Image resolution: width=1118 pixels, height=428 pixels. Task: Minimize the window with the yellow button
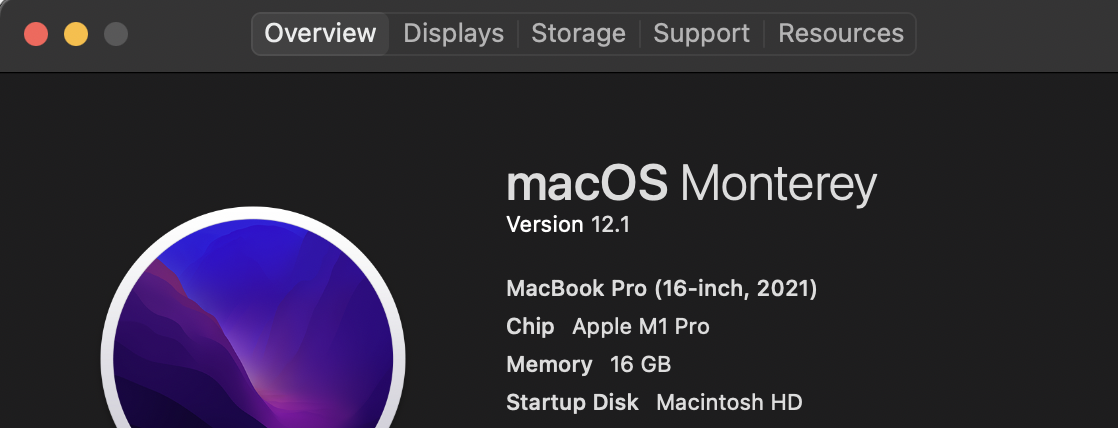(x=76, y=34)
